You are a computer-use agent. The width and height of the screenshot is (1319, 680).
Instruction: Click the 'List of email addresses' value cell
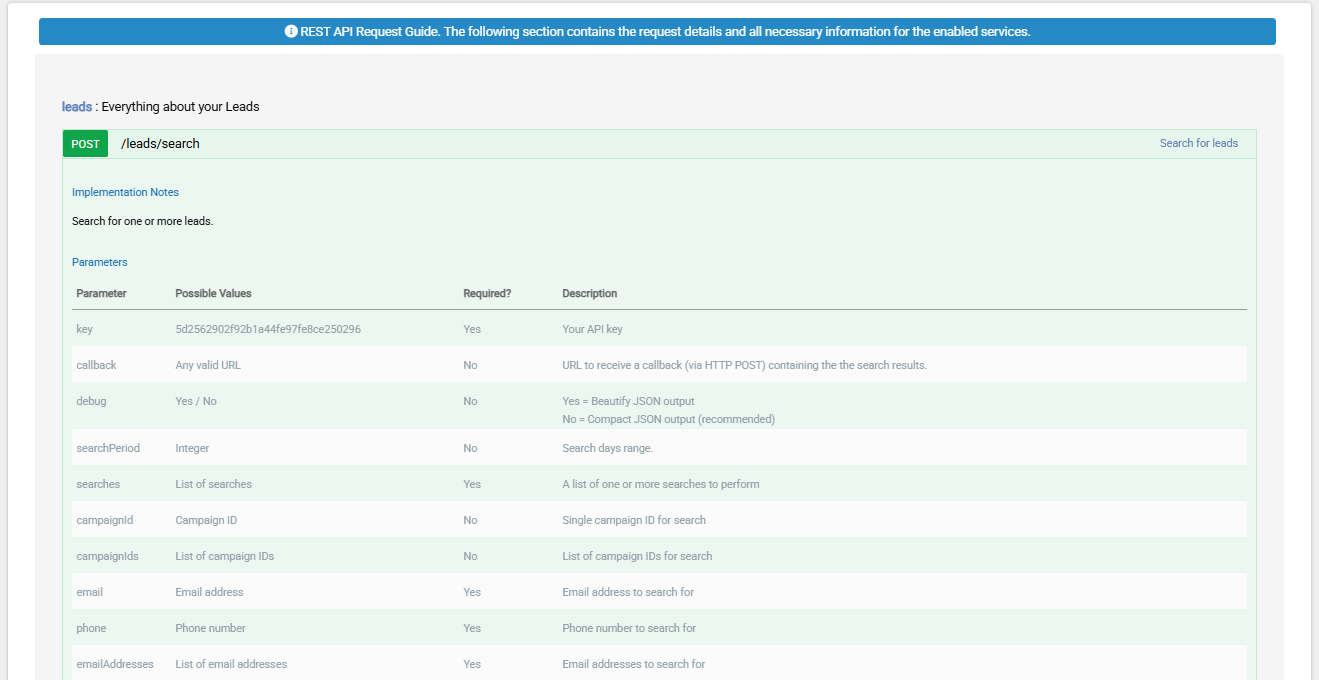point(231,664)
